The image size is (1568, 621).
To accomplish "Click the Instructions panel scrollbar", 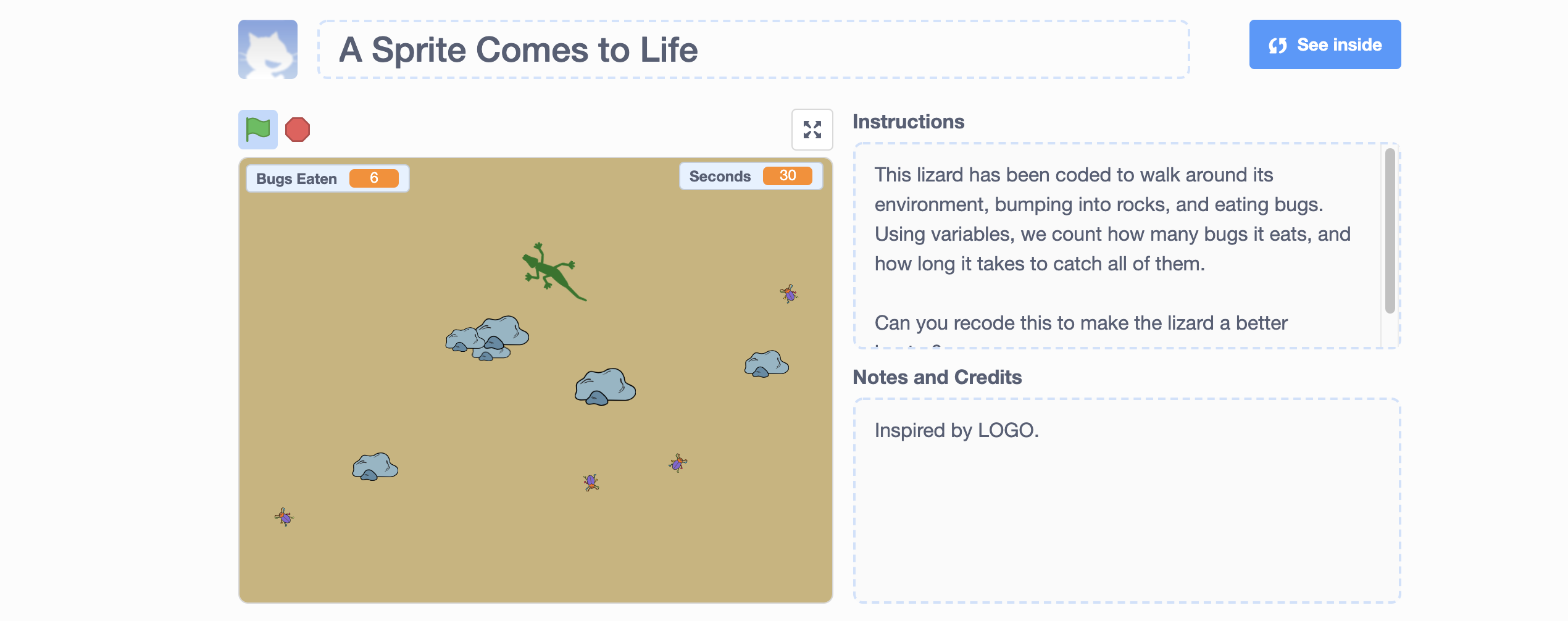I will pos(1390,231).
